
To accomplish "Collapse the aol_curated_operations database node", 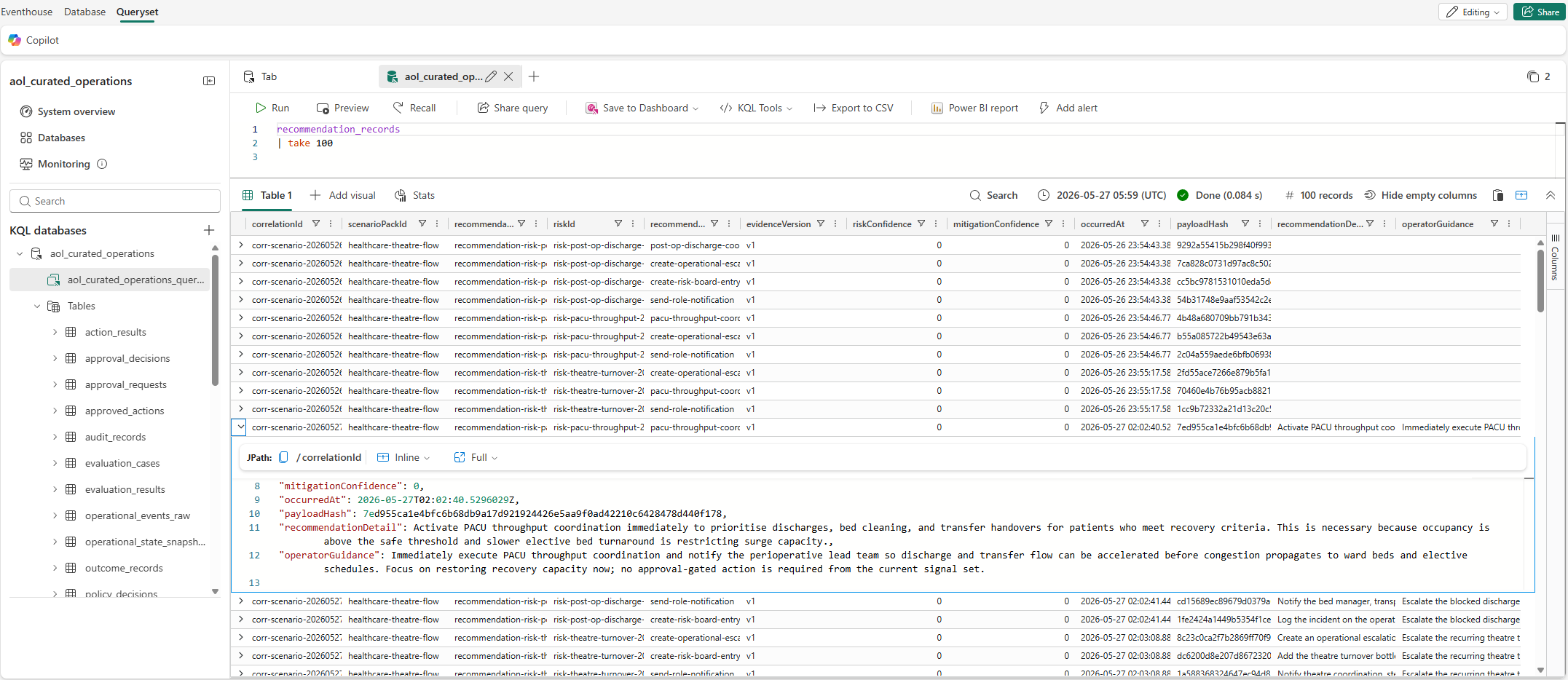I will pos(20,253).
